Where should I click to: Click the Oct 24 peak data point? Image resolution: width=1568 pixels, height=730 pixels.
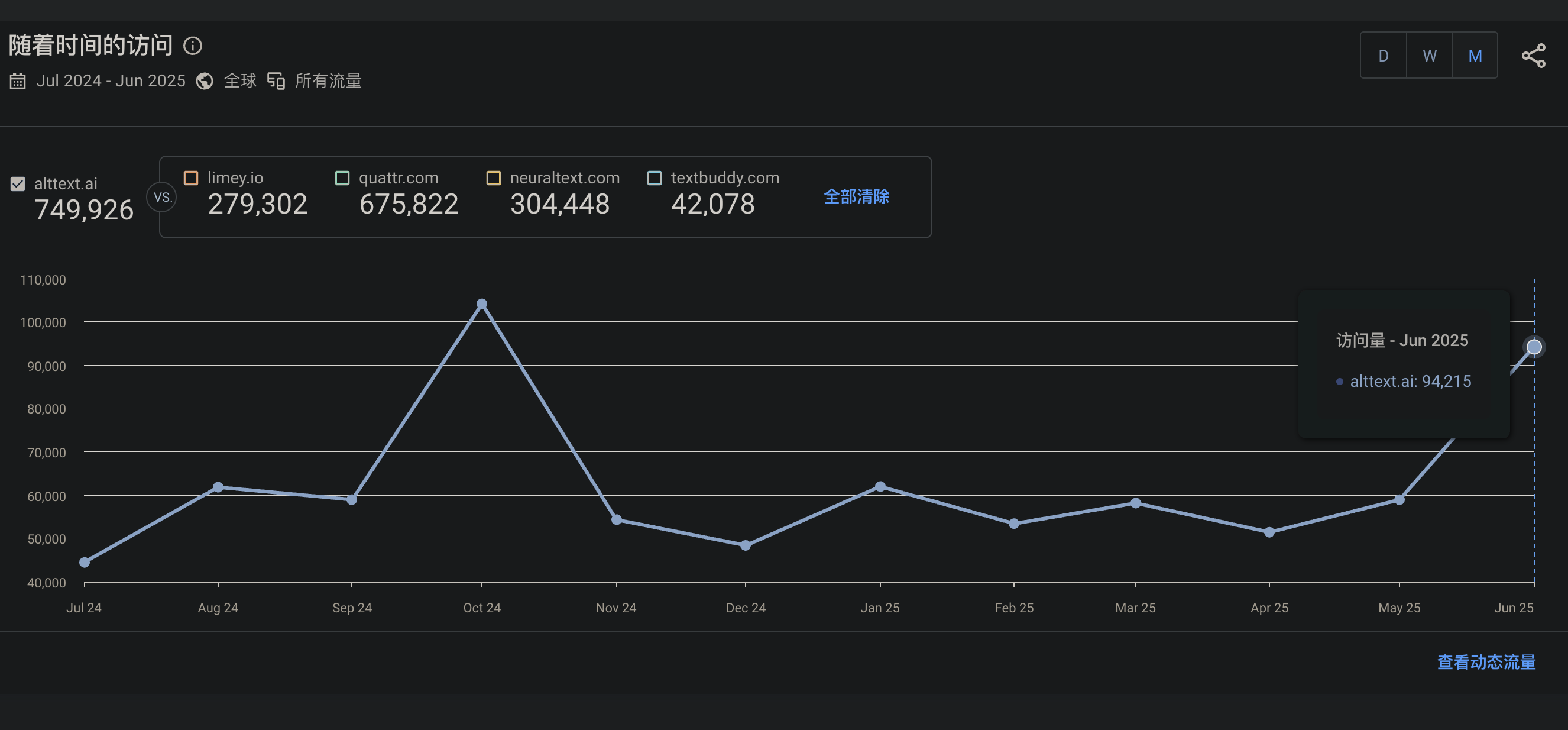pyautogui.click(x=481, y=304)
